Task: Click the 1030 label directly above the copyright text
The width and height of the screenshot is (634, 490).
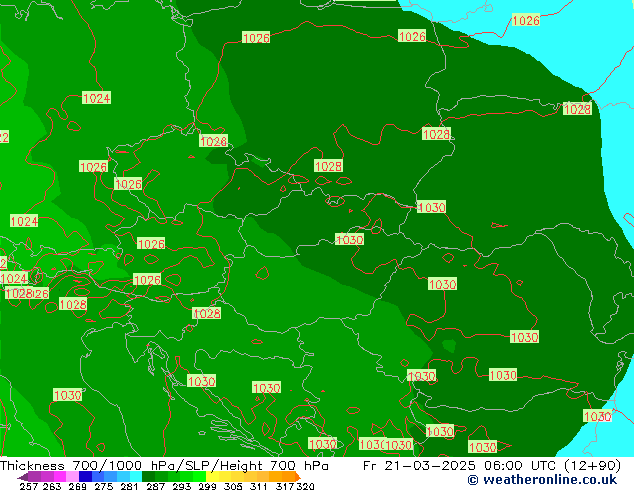Action: tap(482, 447)
